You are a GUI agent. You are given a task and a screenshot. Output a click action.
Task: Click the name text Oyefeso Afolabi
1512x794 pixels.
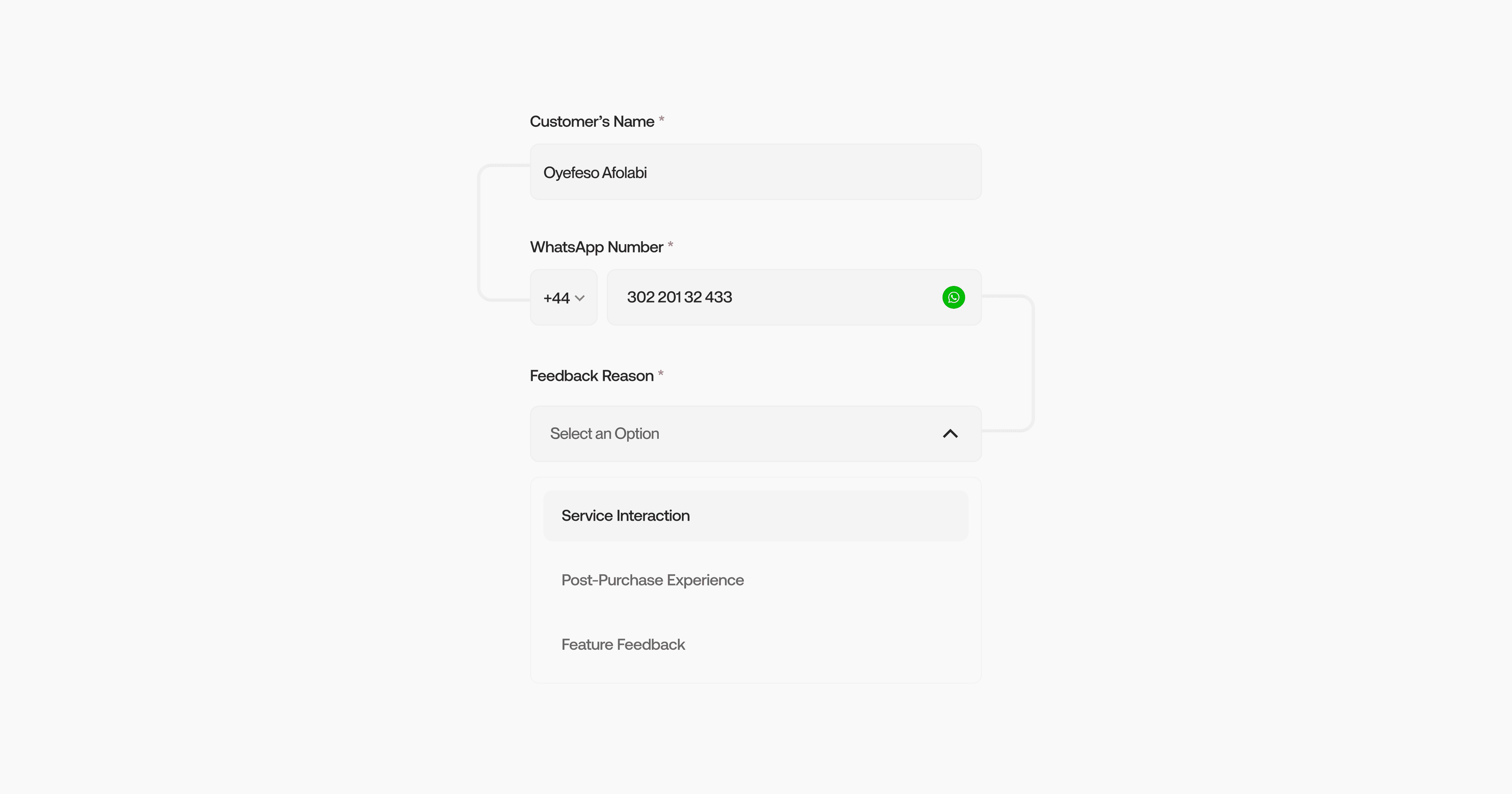click(x=595, y=173)
